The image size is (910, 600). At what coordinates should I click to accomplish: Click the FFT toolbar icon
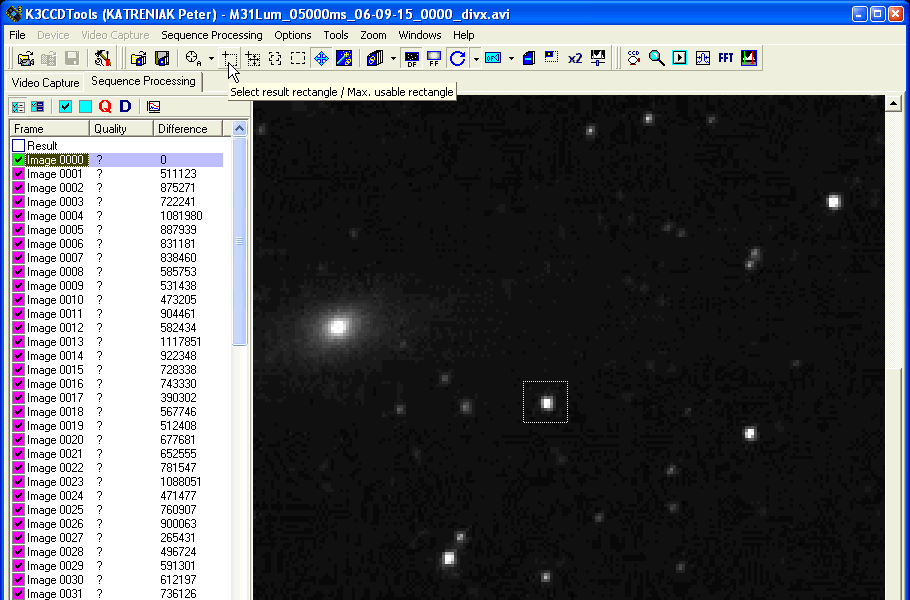click(x=725, y=58)
